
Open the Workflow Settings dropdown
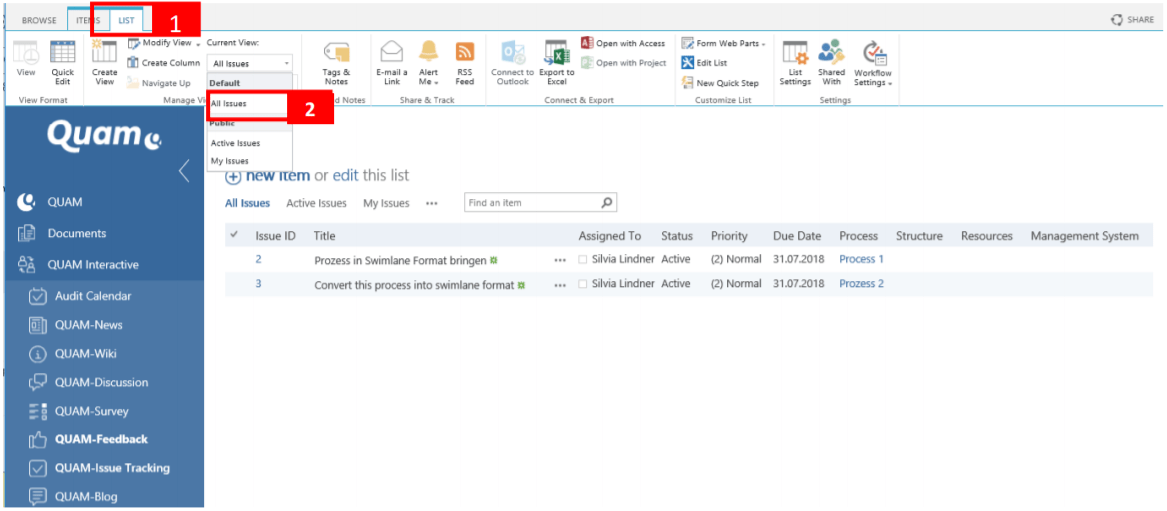tap(872, 64)
